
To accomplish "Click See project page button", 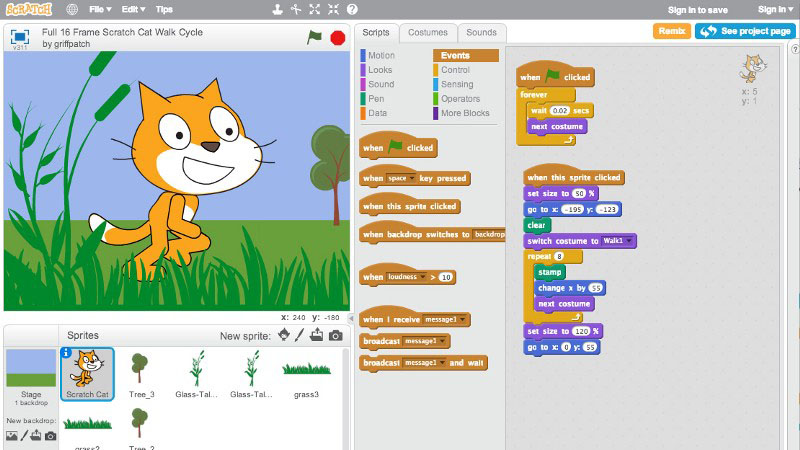I will pyautogui.click(x=745, y=31).
